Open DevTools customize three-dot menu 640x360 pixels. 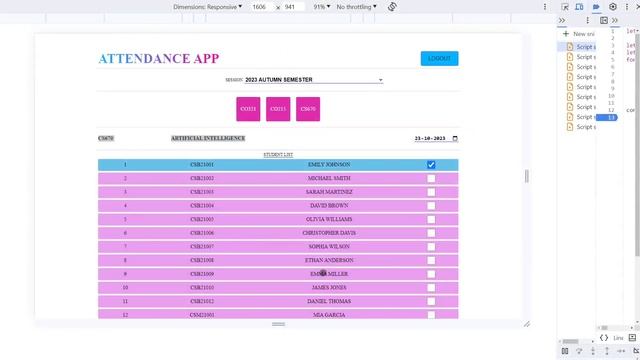627,7
